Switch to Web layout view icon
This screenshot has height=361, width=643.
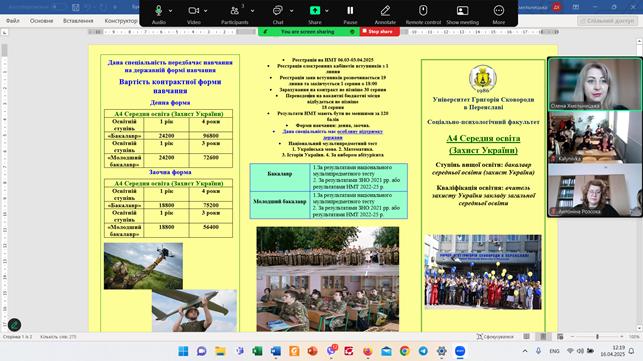(x=560, y=337)
